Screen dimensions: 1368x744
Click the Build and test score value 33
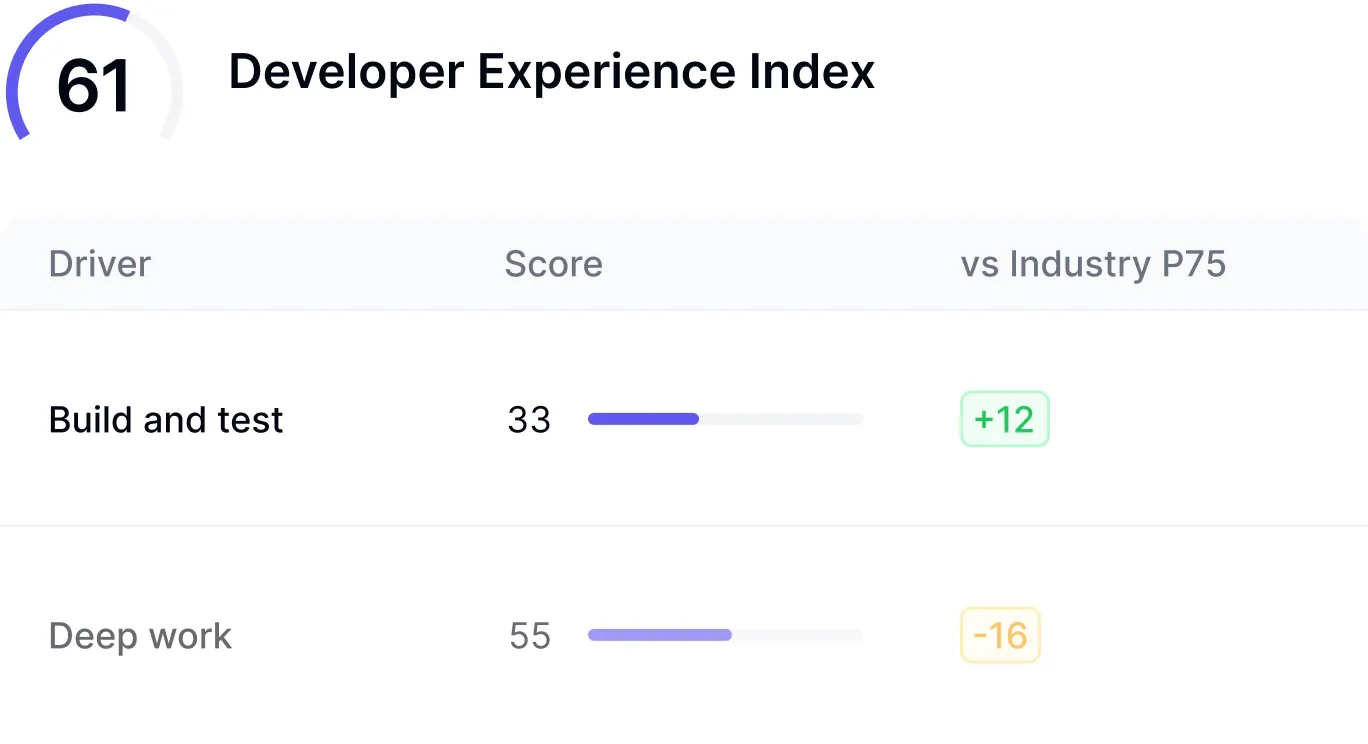[x=529, y=420]
